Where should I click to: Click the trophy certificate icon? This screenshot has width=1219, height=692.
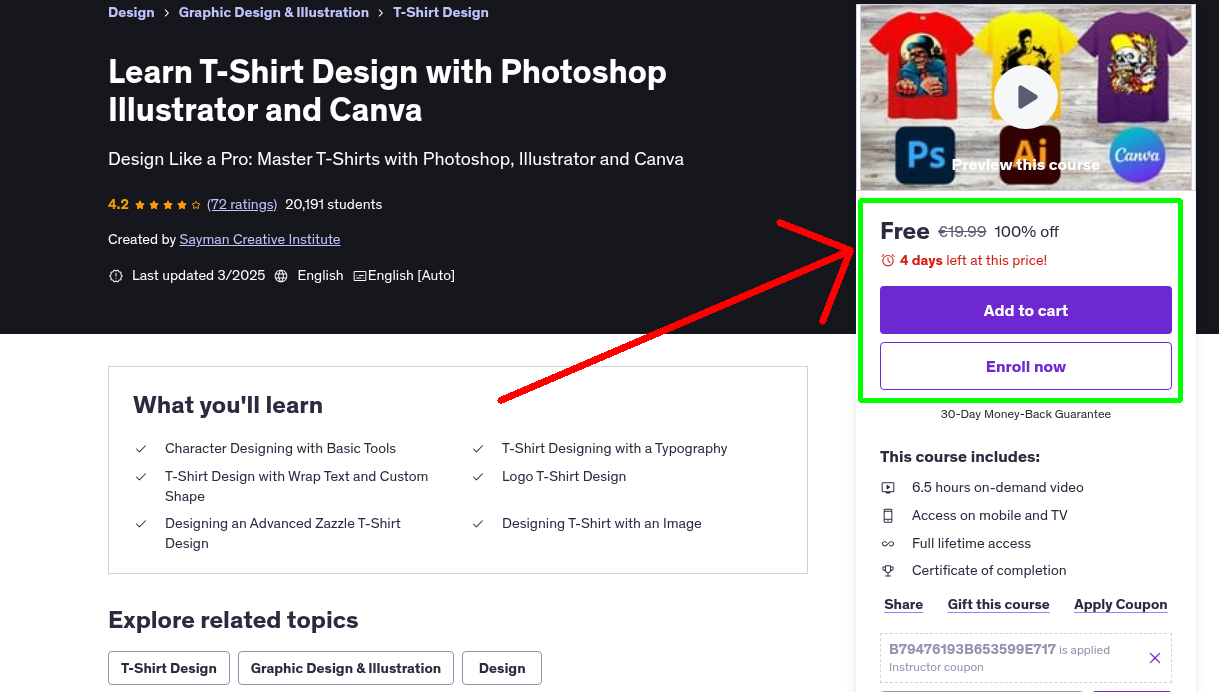[888, 571]
